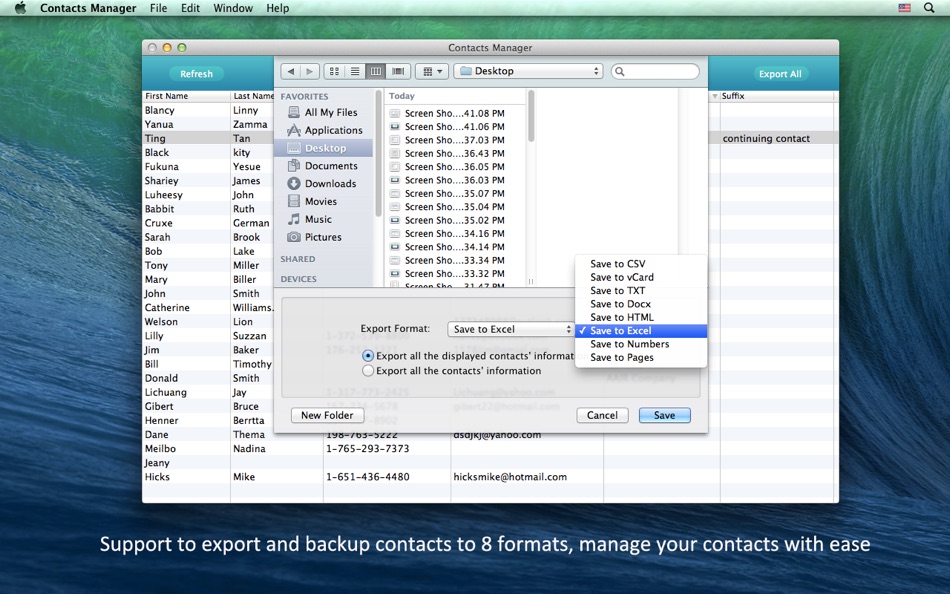Click phone number 1-765-293-7373
The image size is (950, 594).
point(368,449)
